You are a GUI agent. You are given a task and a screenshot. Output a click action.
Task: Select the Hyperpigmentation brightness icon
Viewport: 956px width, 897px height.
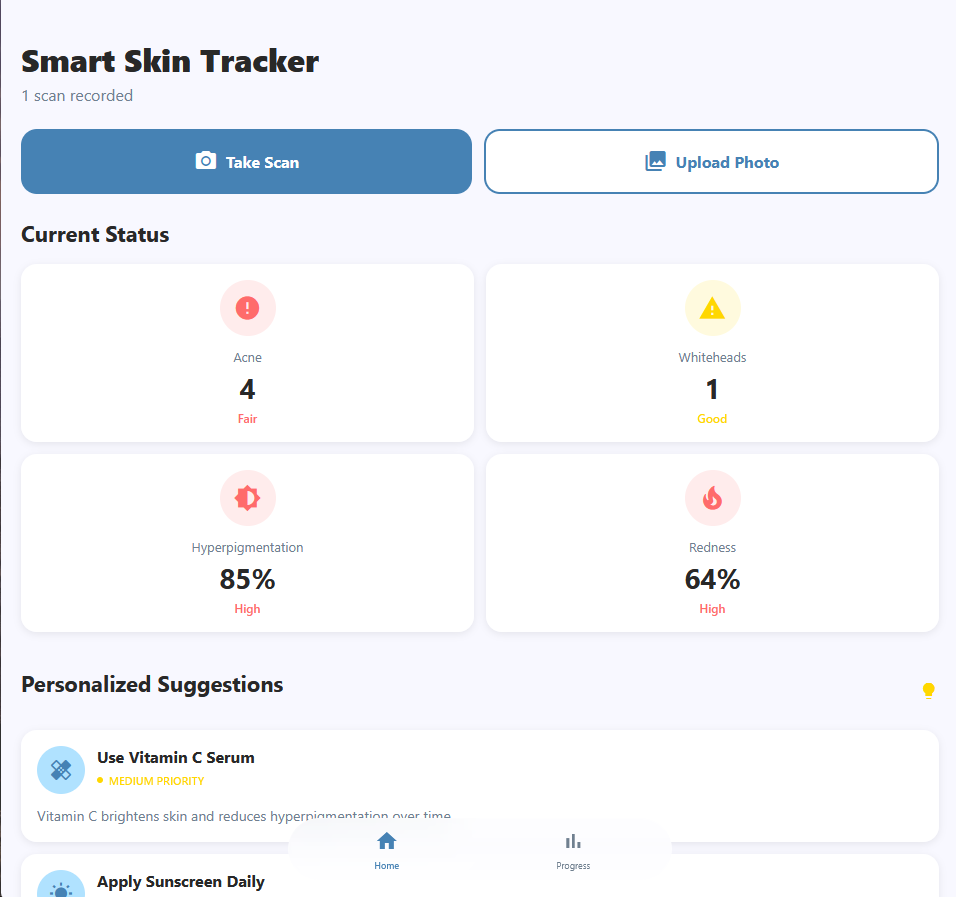pyautogui.click(x=247, y=498)
